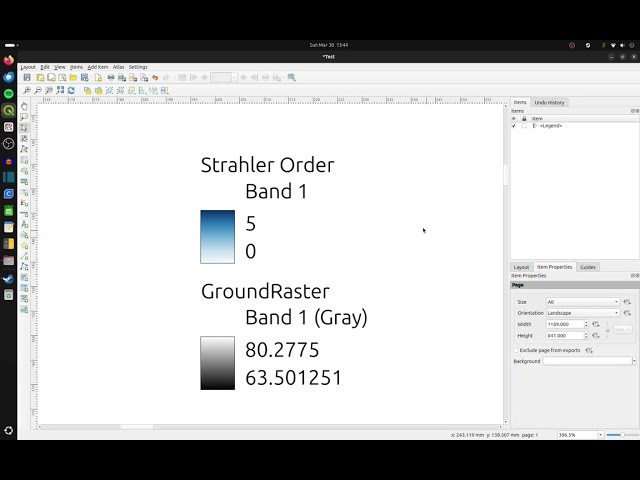Select the Legend item in Items list
This screenshot has width=640, height=480.
point(551,126)
